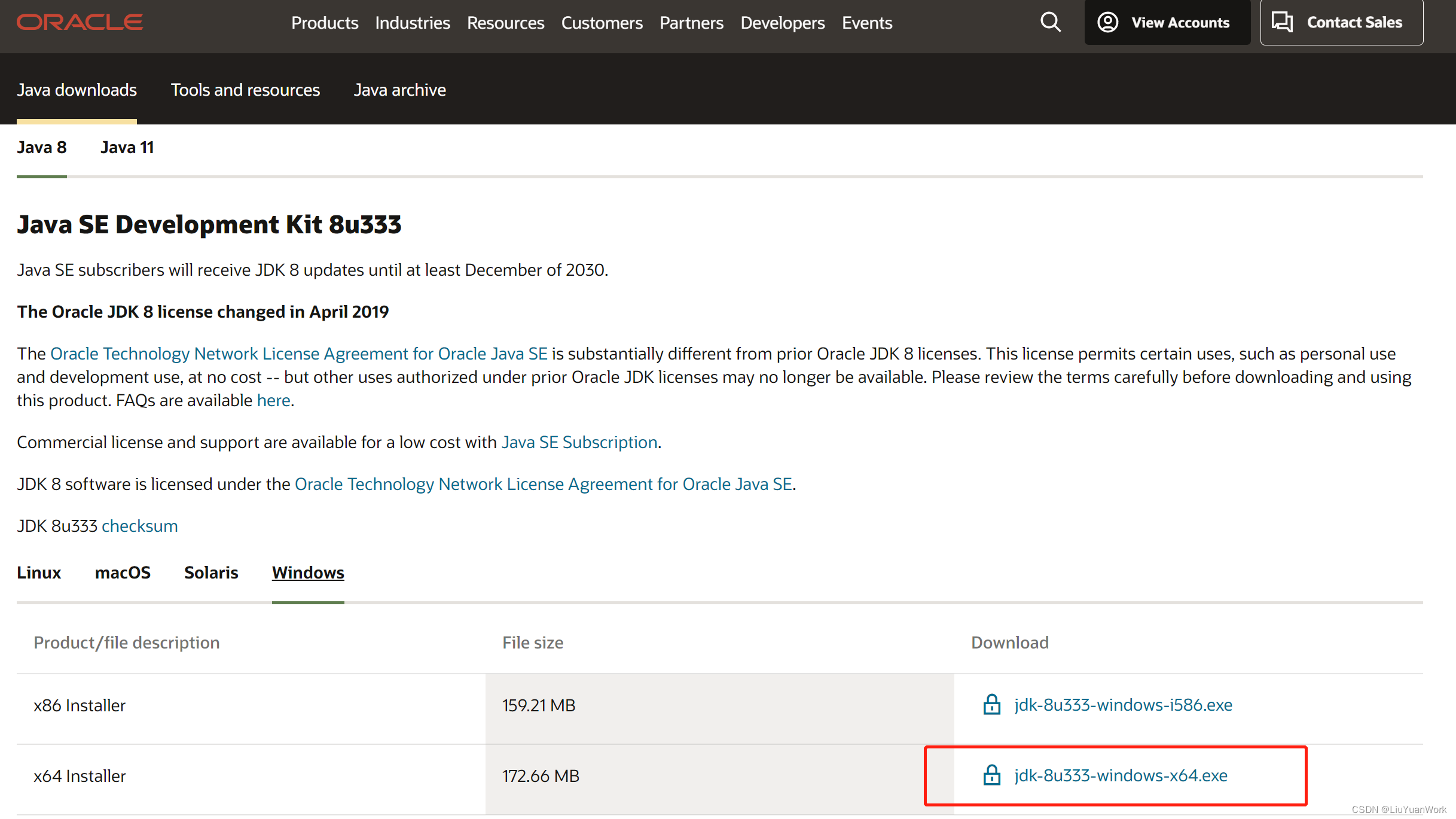1456x819 pixels.
Task: Click the Contact Sales chat icon
Action: tap(1282, 22)
